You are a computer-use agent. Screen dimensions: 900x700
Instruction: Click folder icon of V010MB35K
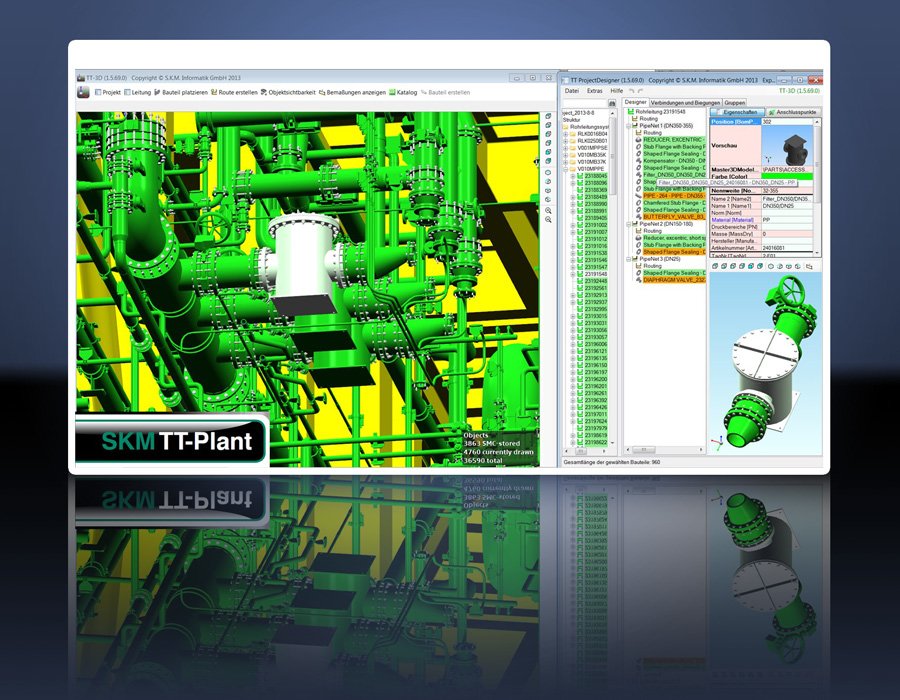coord(572,155)
